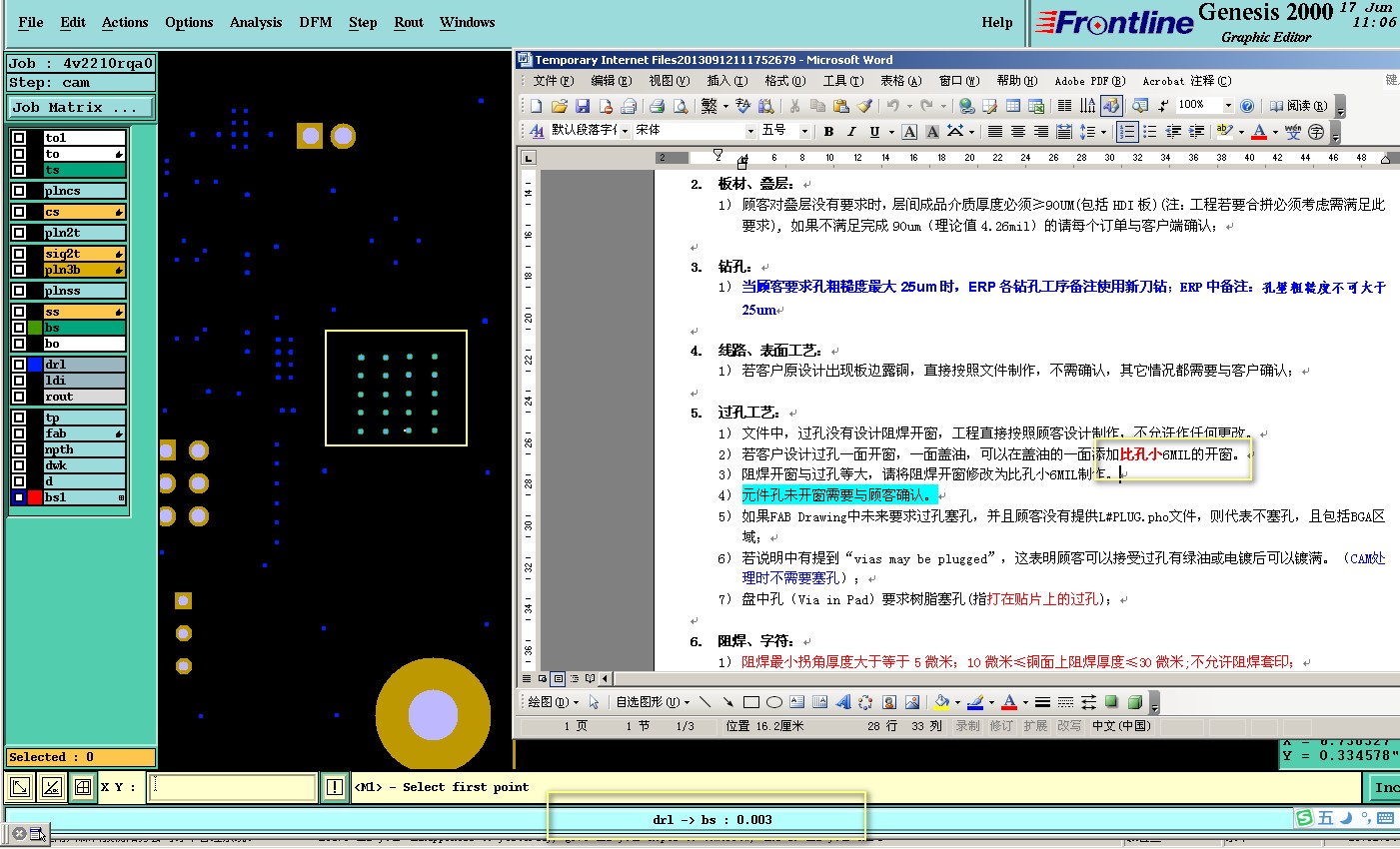This screenshot has width=1400, height=849.
Task: Open the Word 插入 Insert menu
Action: (x=726, y=81)
